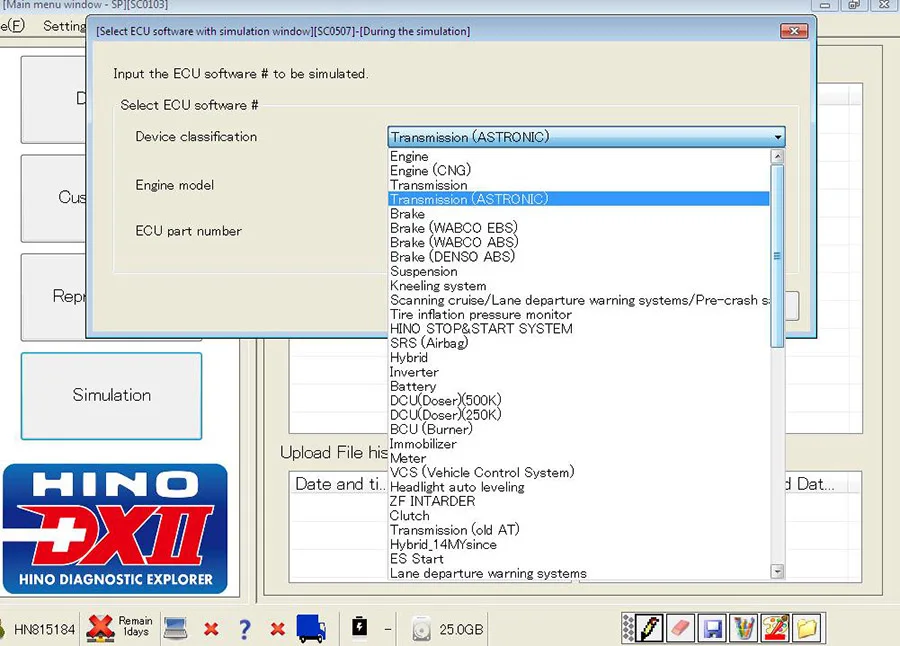Click the HINO DXII logo image
Screen dimensions: 900x646
click(115, 529)
